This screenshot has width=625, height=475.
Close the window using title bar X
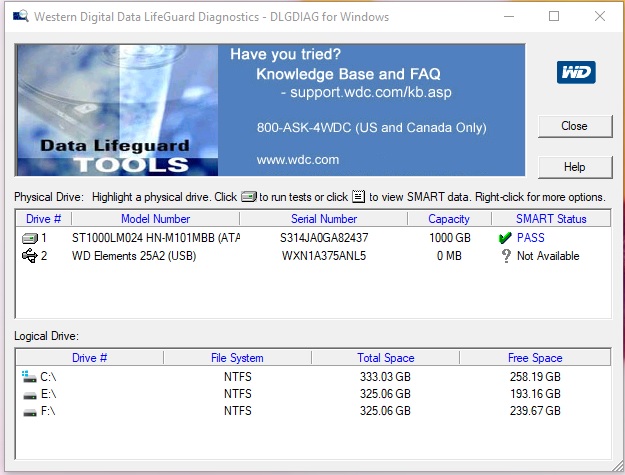click(x=599, y=16)
